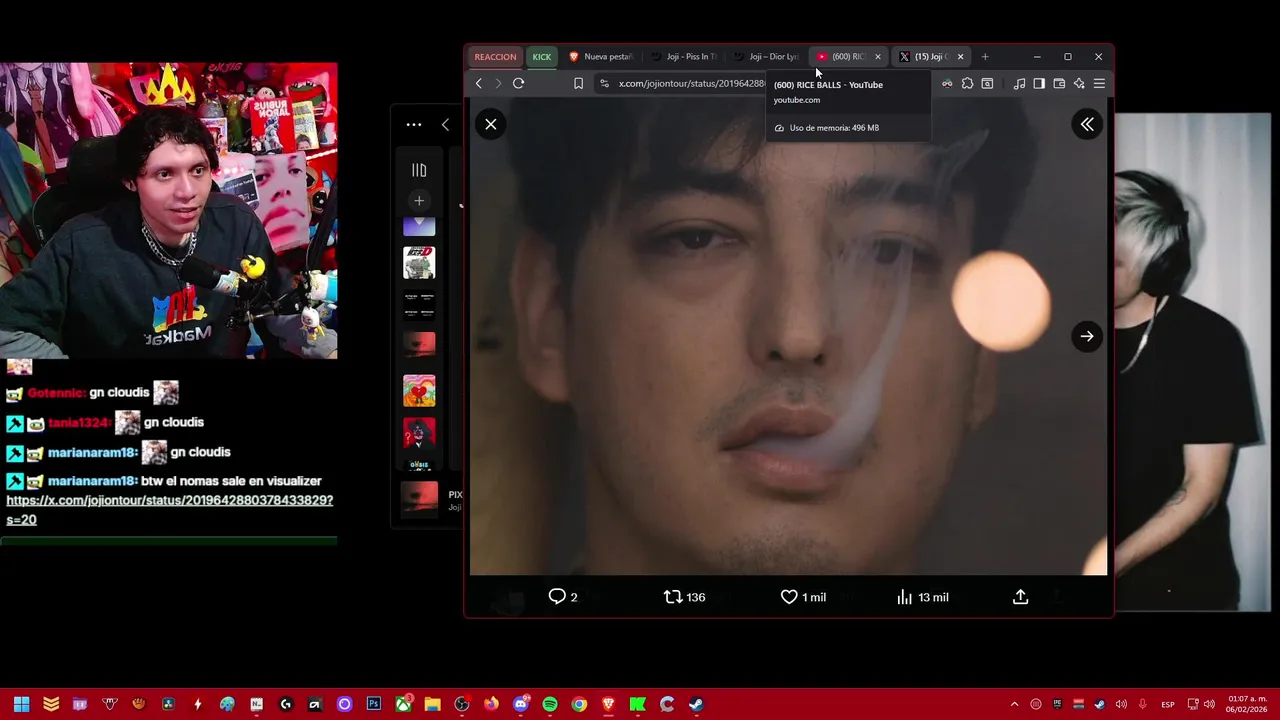Show hidden system tray icons
Screen dimensions: 1280x720
point(1014,704)
